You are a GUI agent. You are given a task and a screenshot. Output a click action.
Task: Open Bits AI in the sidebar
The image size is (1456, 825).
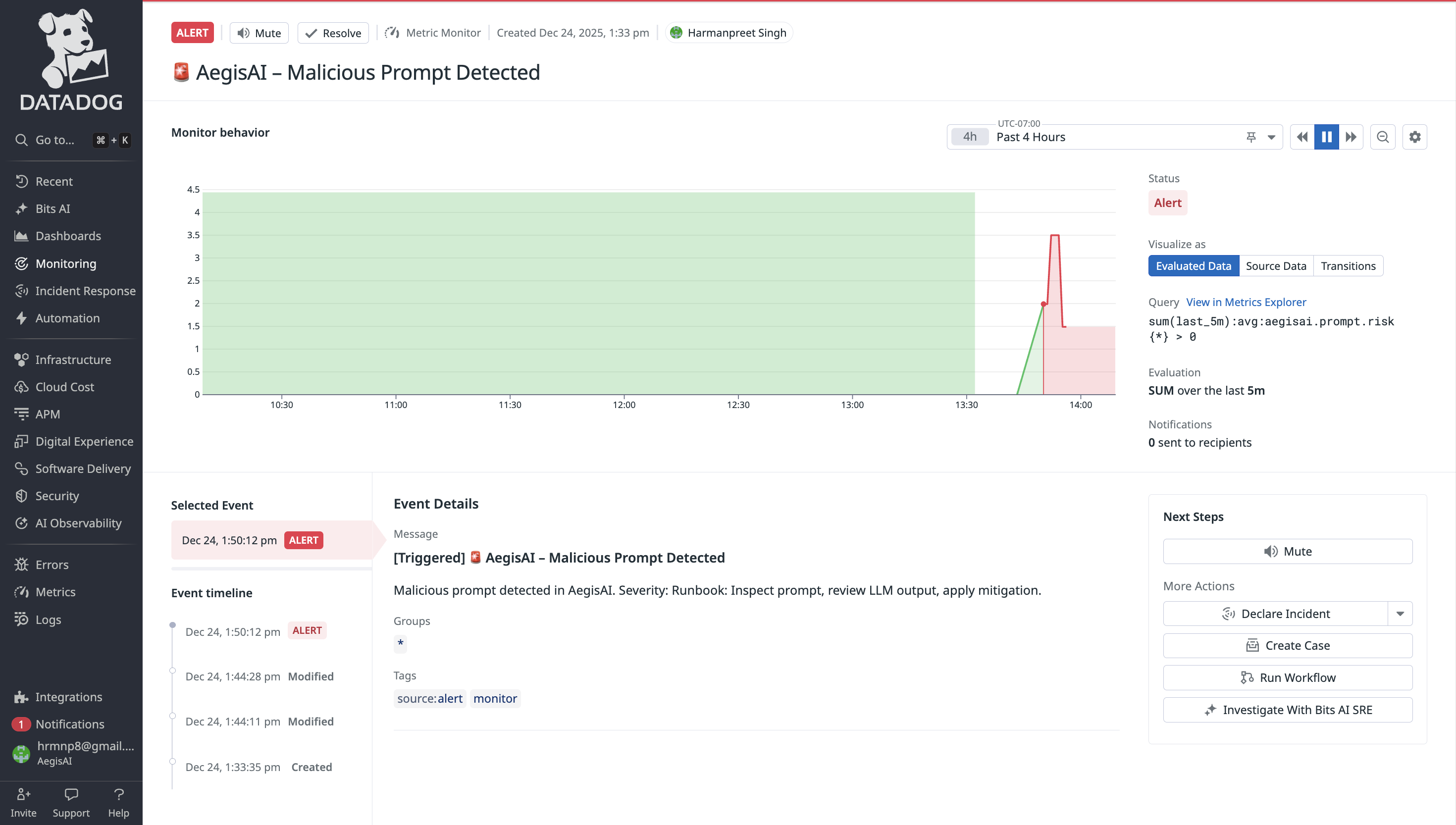52,208
